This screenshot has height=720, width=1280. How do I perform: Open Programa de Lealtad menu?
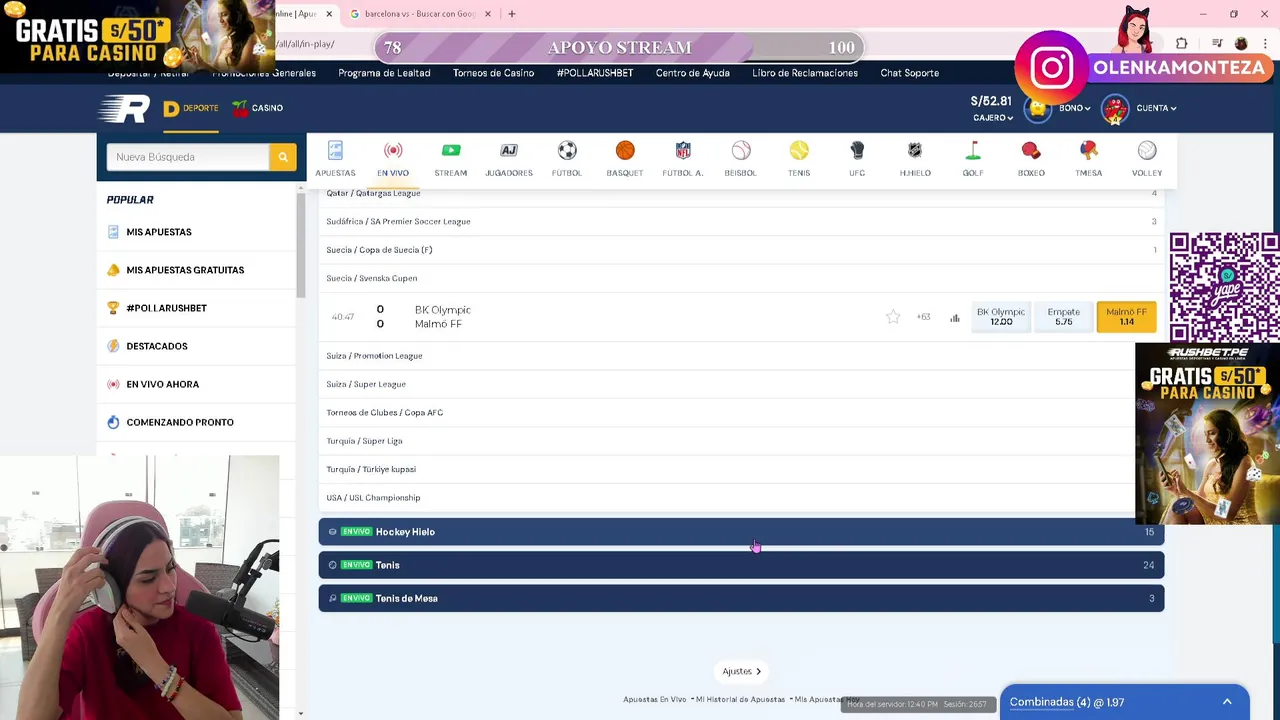tap(384, 73)
